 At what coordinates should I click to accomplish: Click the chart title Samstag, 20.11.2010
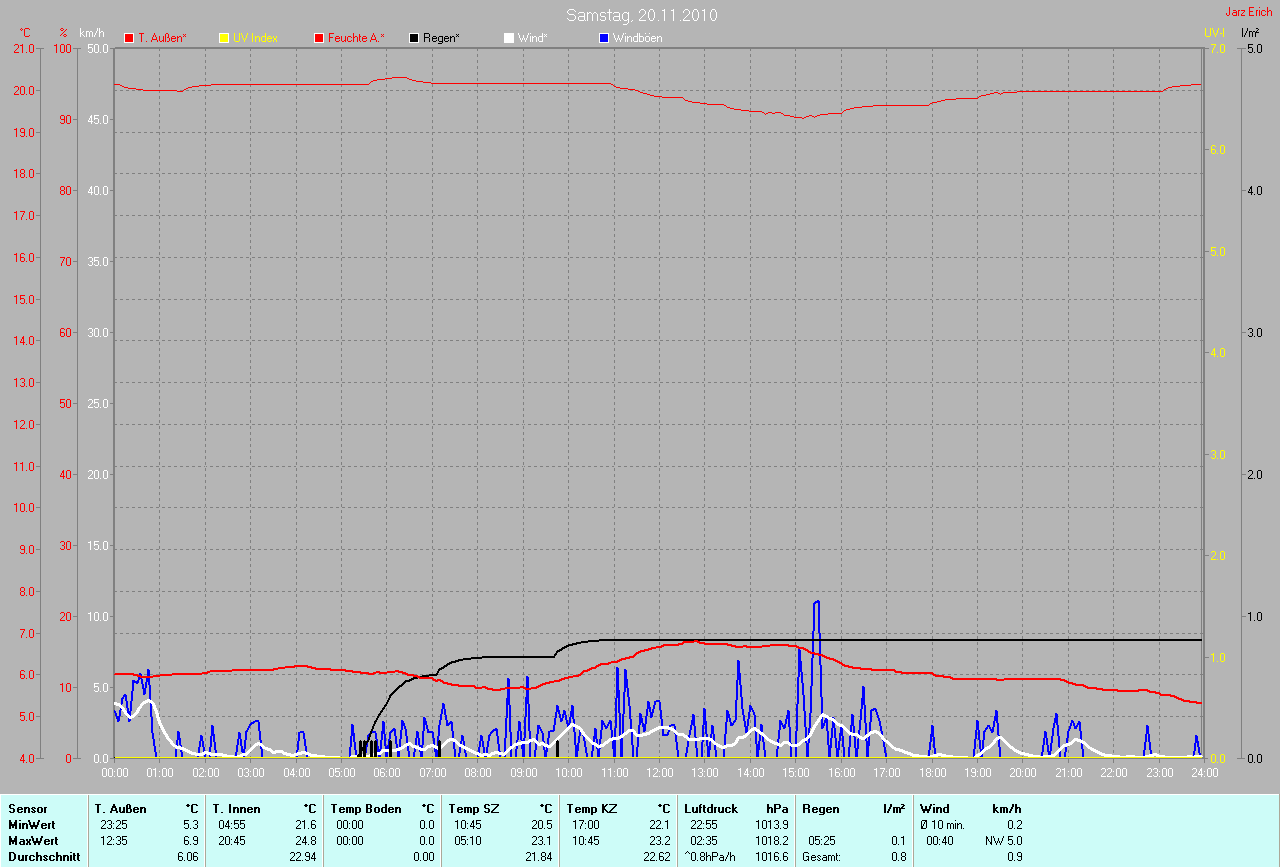641,15
